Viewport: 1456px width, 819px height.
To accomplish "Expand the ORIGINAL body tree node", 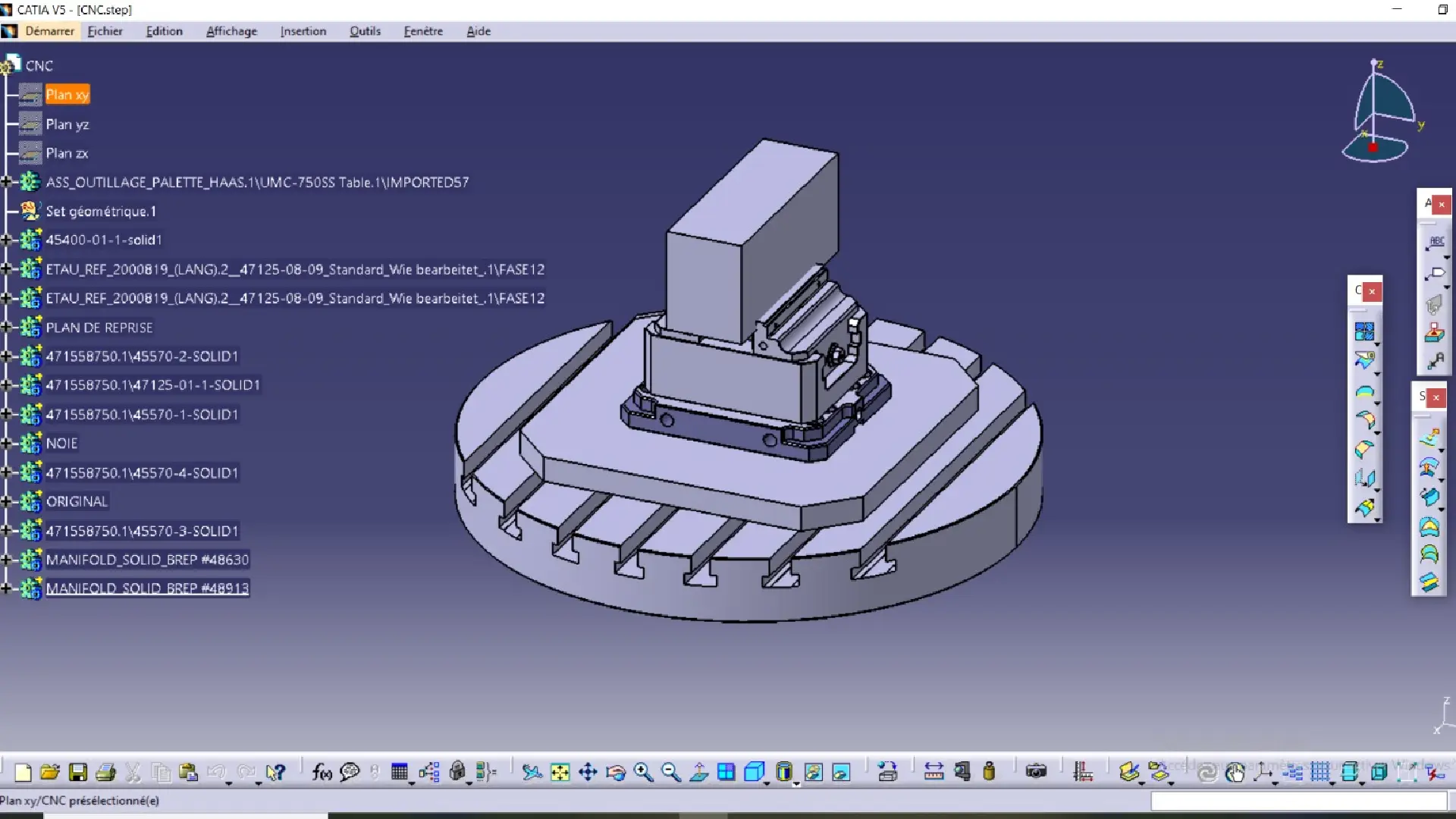I will tap(6, 501).
